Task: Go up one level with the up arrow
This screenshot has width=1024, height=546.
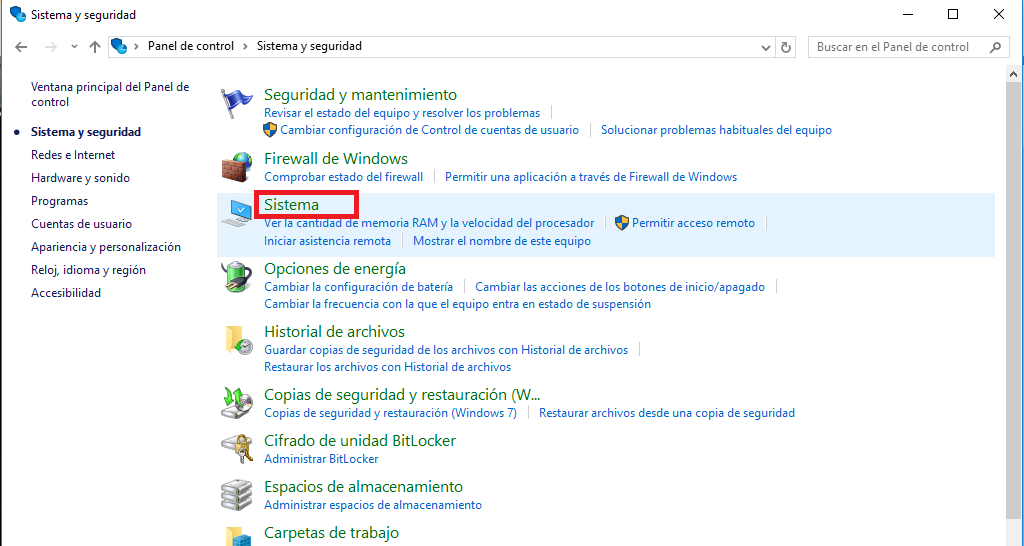Action: tap(95, 47)
